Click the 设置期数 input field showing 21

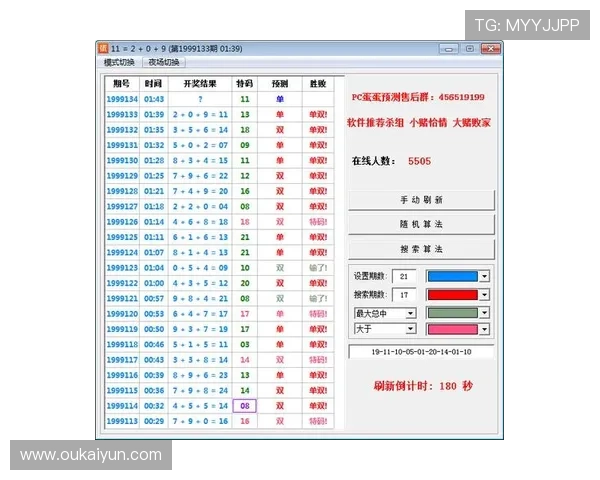404,276
